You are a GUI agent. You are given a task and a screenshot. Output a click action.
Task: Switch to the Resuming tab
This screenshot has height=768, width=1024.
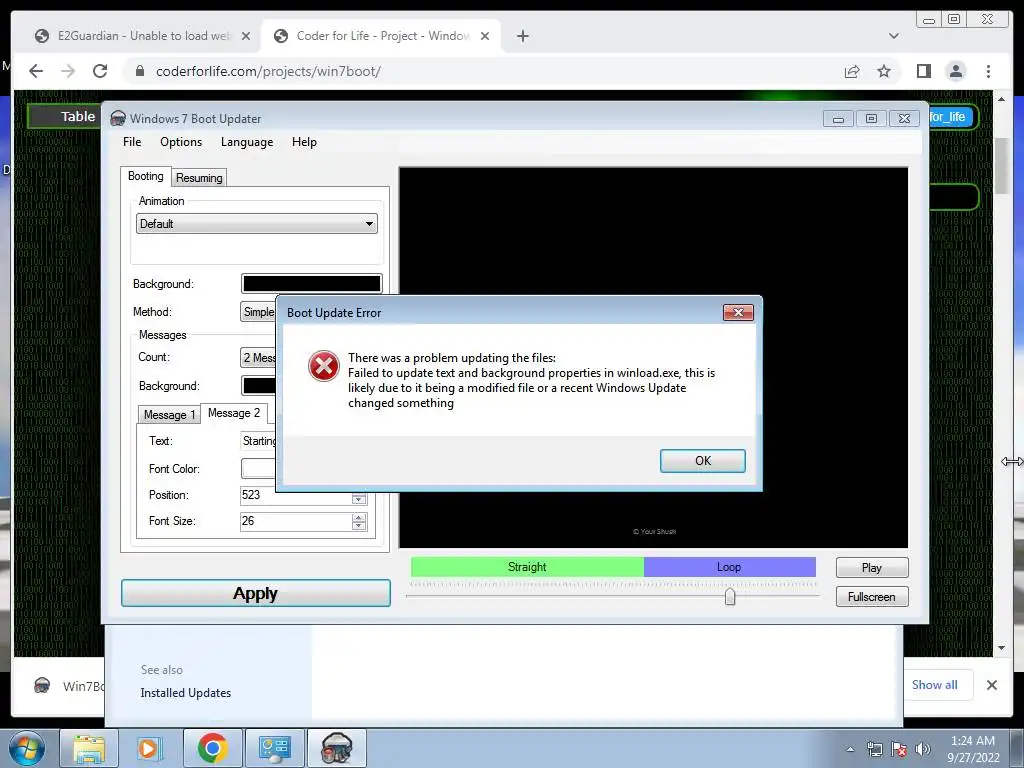[199, 178]
